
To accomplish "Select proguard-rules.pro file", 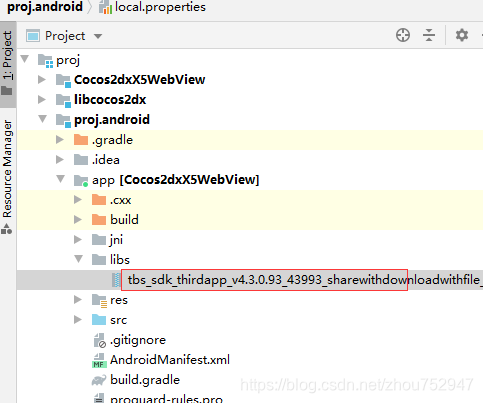I will point(166,398).
